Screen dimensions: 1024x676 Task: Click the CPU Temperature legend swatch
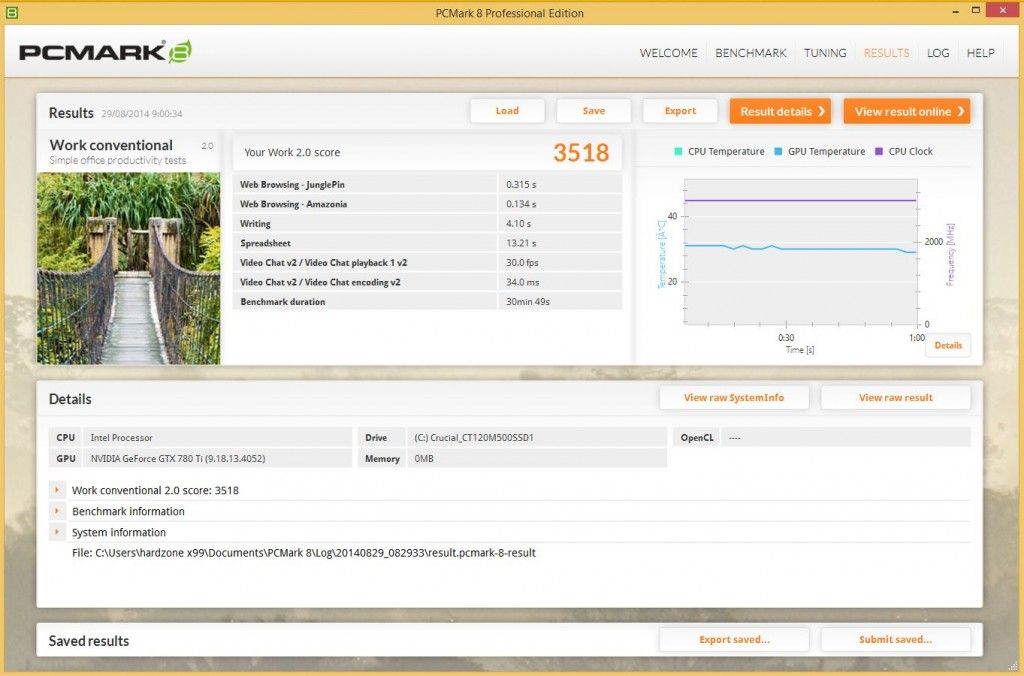pos(678,152)
